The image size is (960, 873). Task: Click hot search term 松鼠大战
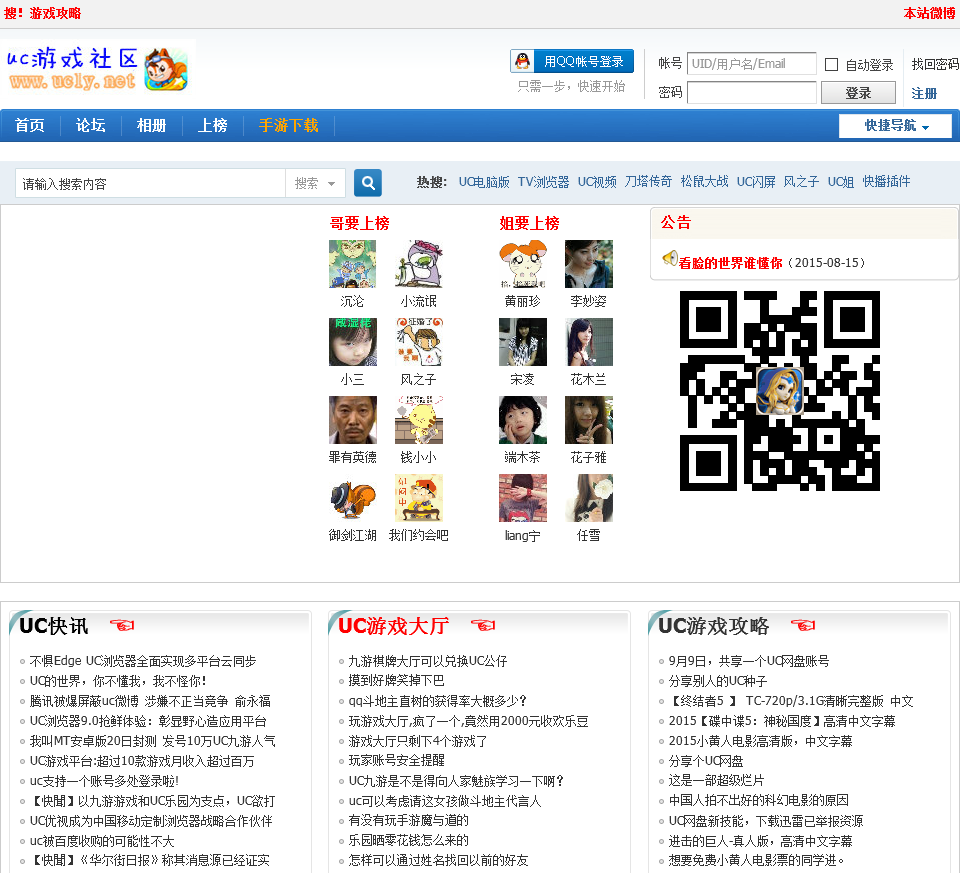(x=704, y=182)
